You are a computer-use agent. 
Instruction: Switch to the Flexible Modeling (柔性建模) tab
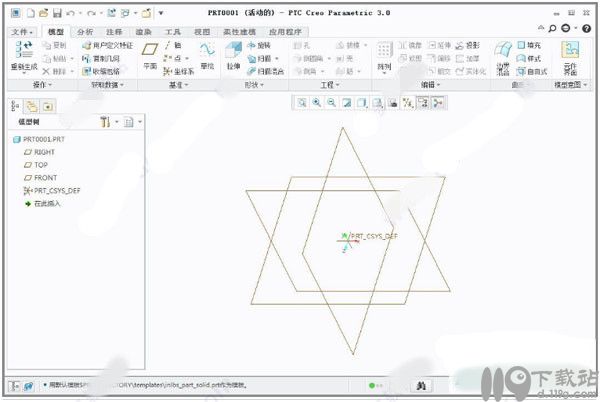[x=240, y=32]
